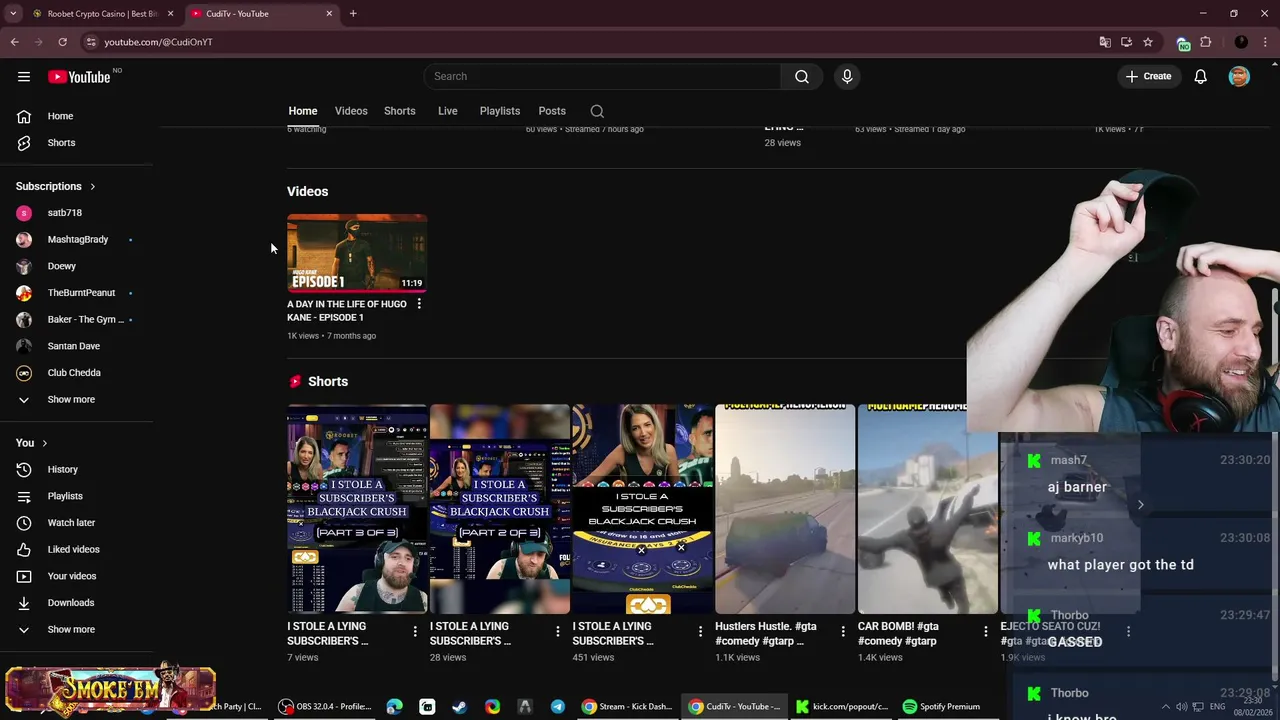The height and width of the screenshot is (720, 1280).
Task: Switch to the channel Live tab
Action: coord(448,111)
